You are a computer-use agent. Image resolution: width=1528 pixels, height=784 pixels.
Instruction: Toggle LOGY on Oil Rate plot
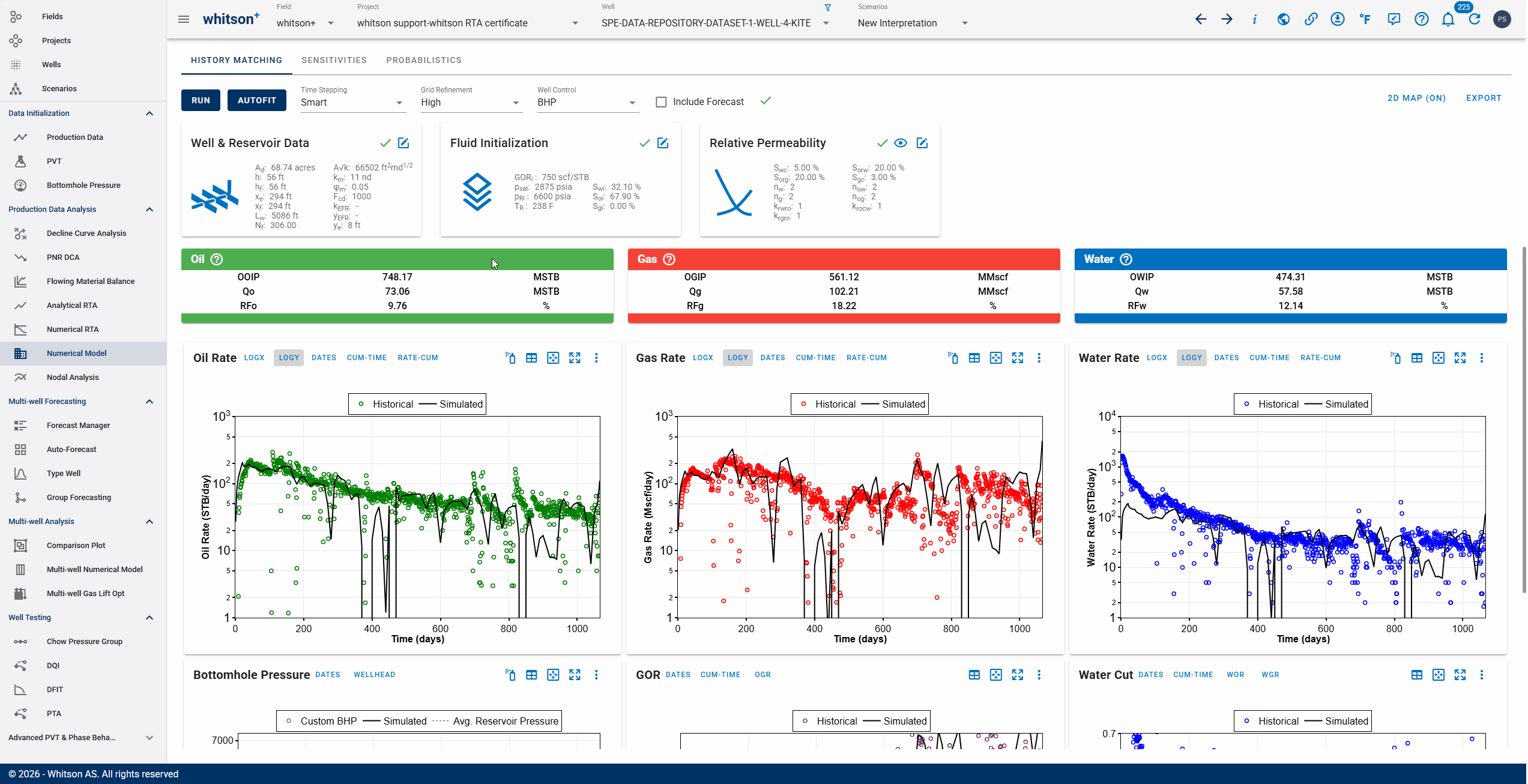(x=289, y=358)
